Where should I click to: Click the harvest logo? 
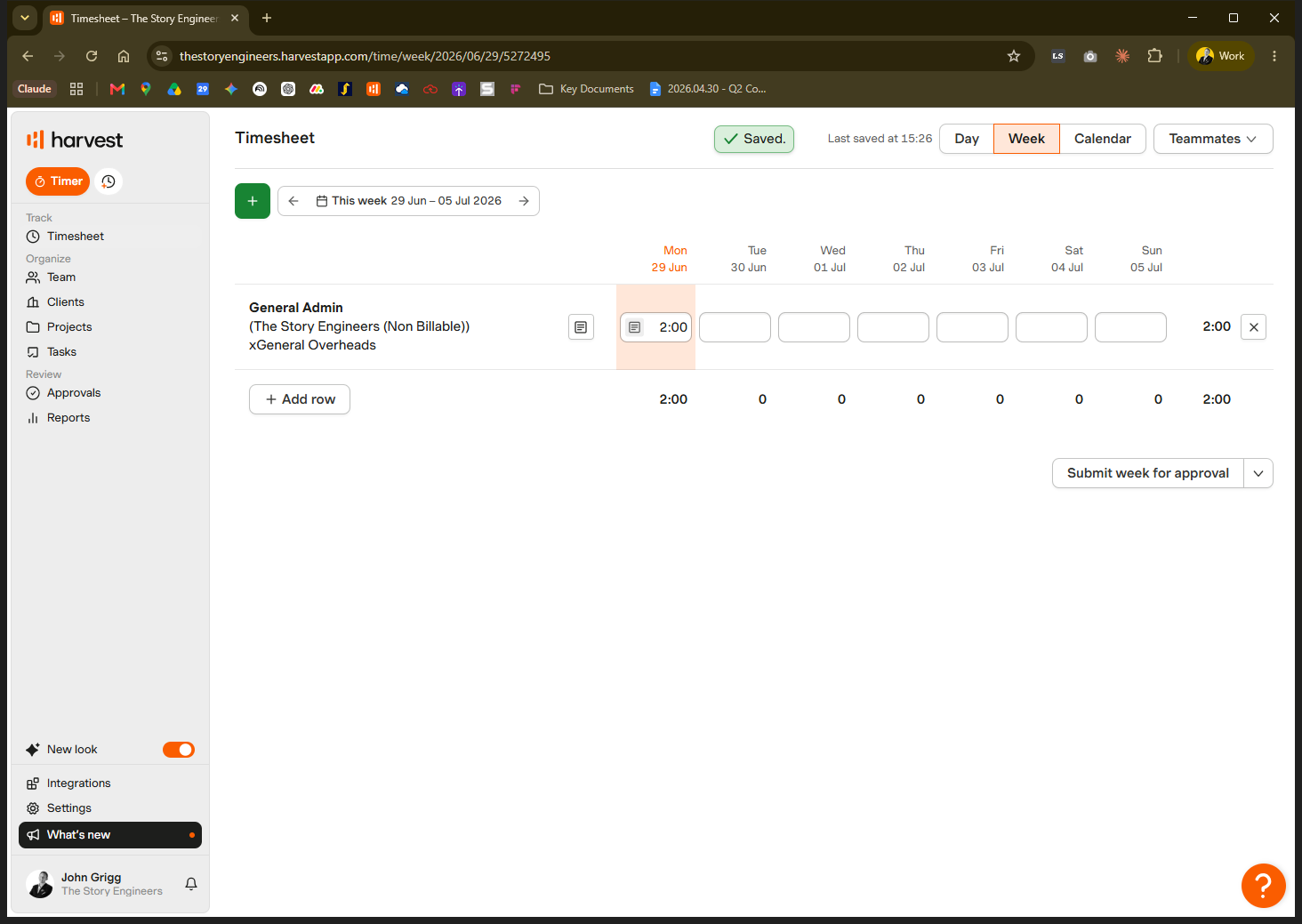pyautogui.click(x=75, y=140)
